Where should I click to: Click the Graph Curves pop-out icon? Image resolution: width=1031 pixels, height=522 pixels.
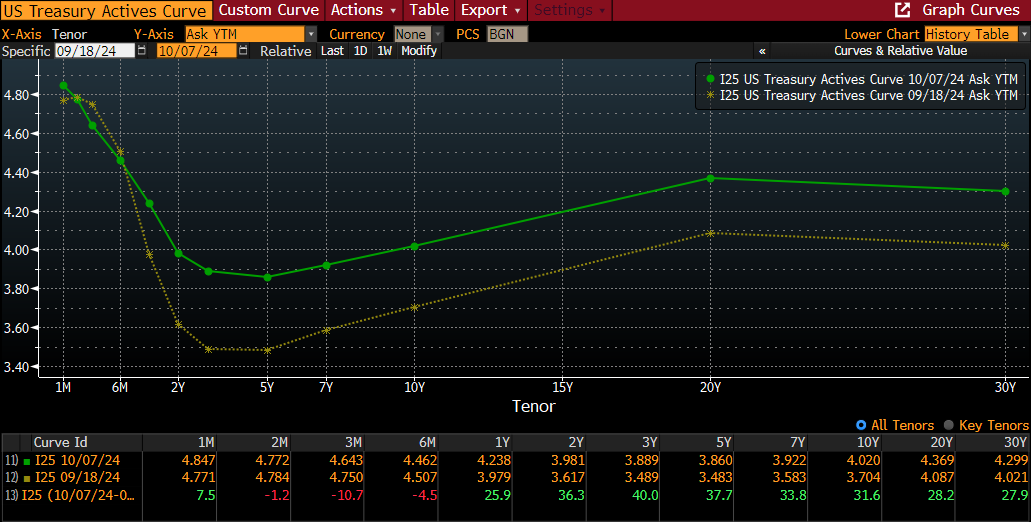click(902, 10)
